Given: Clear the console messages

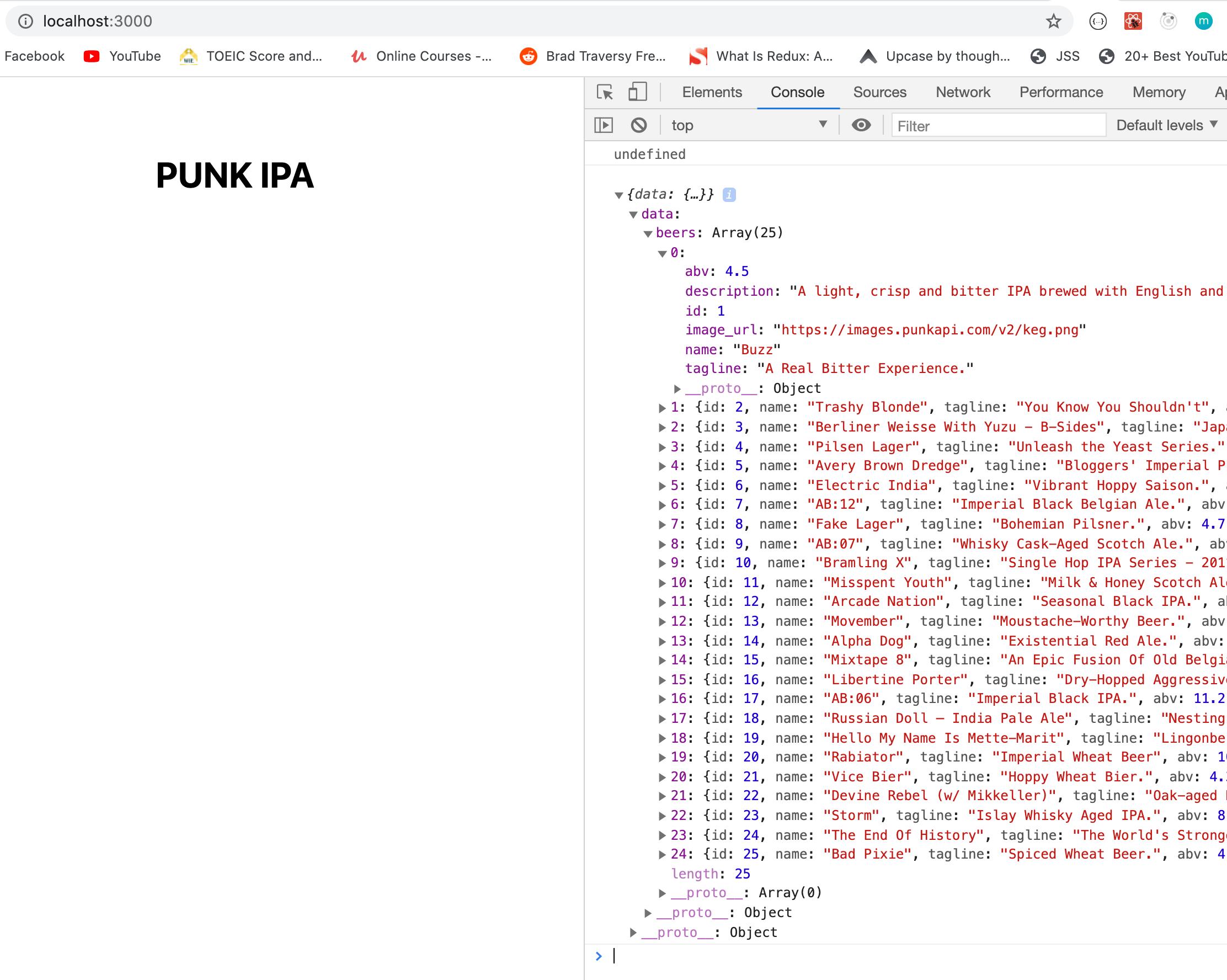Looking at the screenshot, I should click(639, 125).
